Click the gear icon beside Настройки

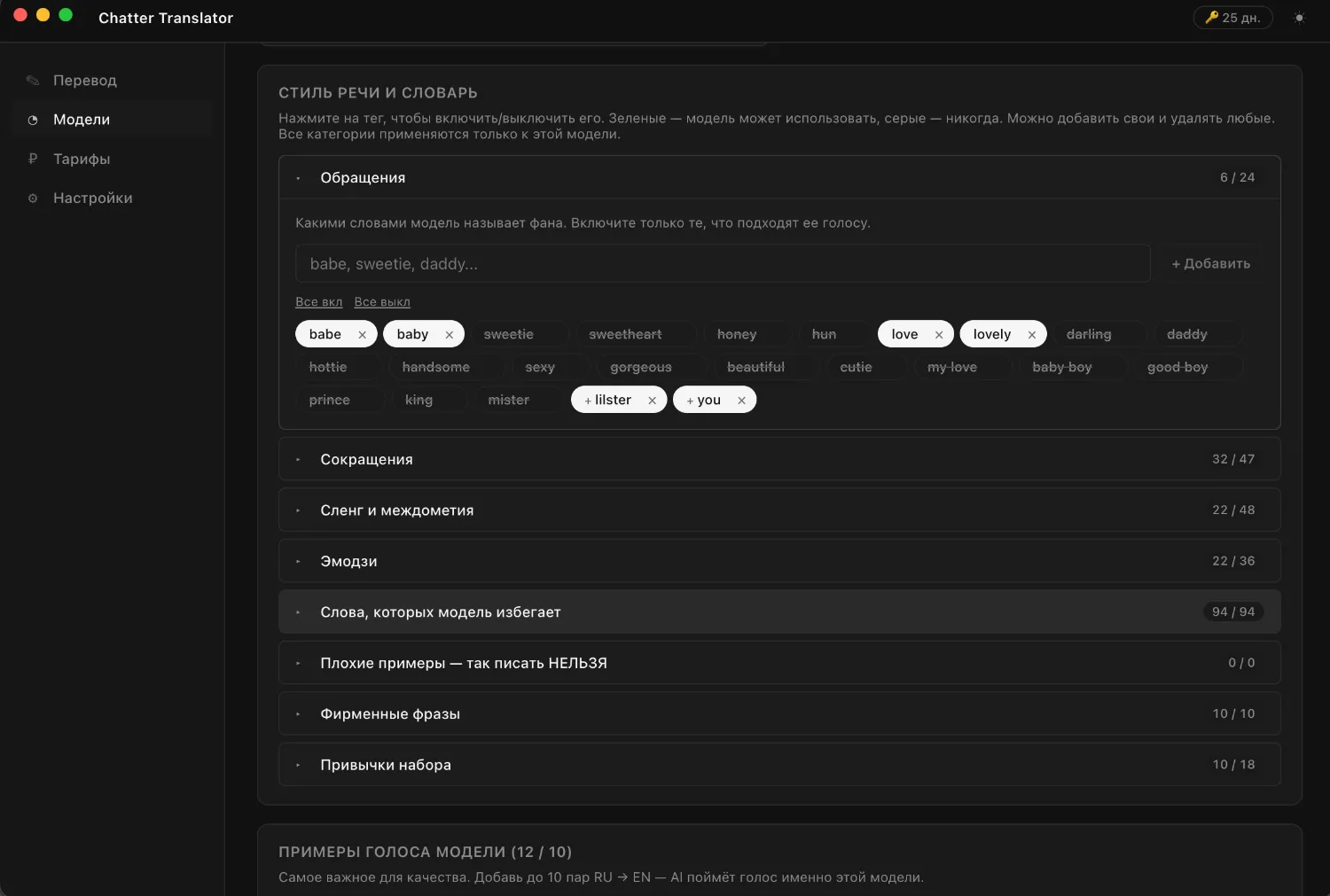(x=33, y=199)
